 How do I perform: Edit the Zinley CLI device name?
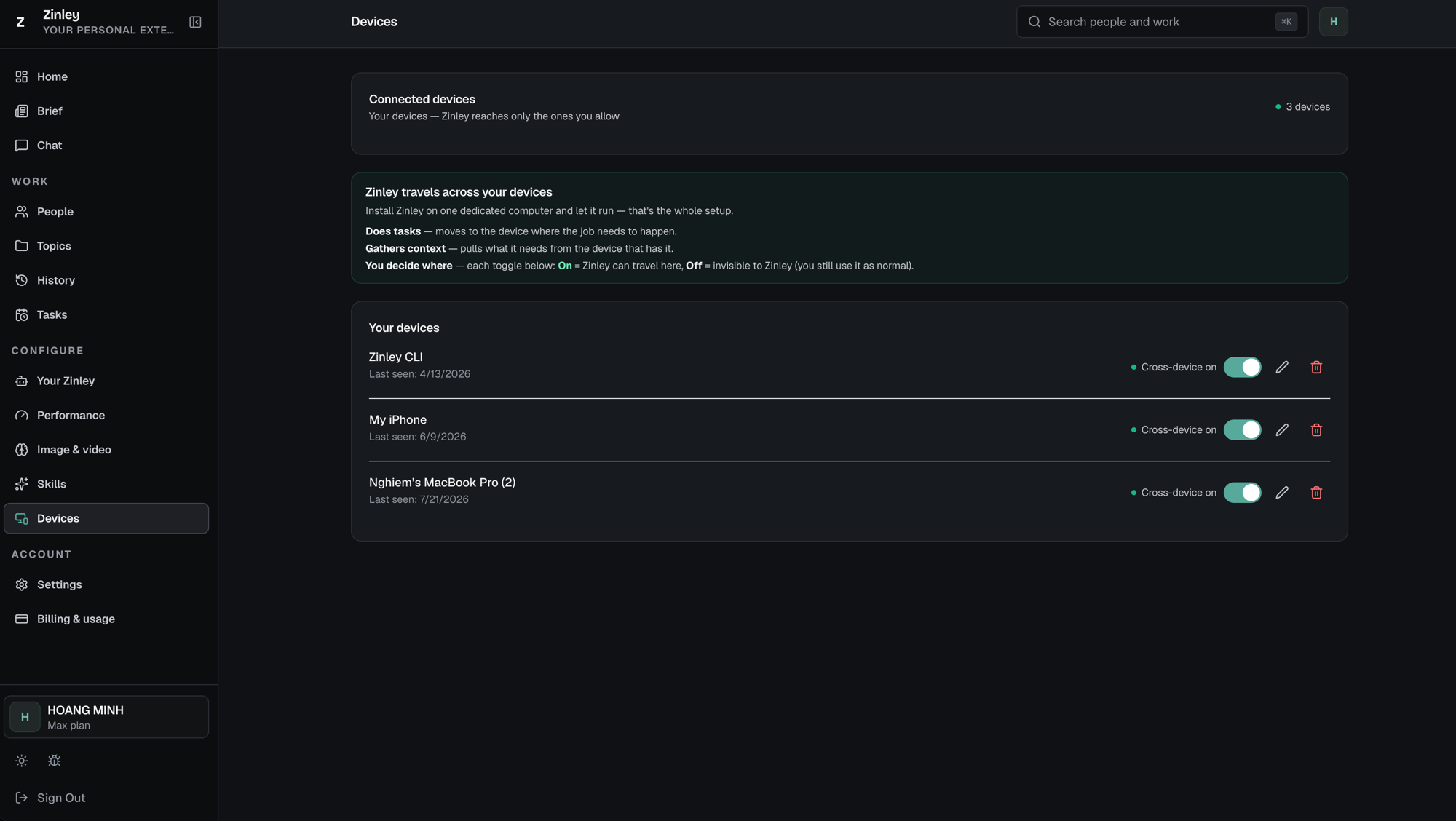click(x=1282, y=367)
